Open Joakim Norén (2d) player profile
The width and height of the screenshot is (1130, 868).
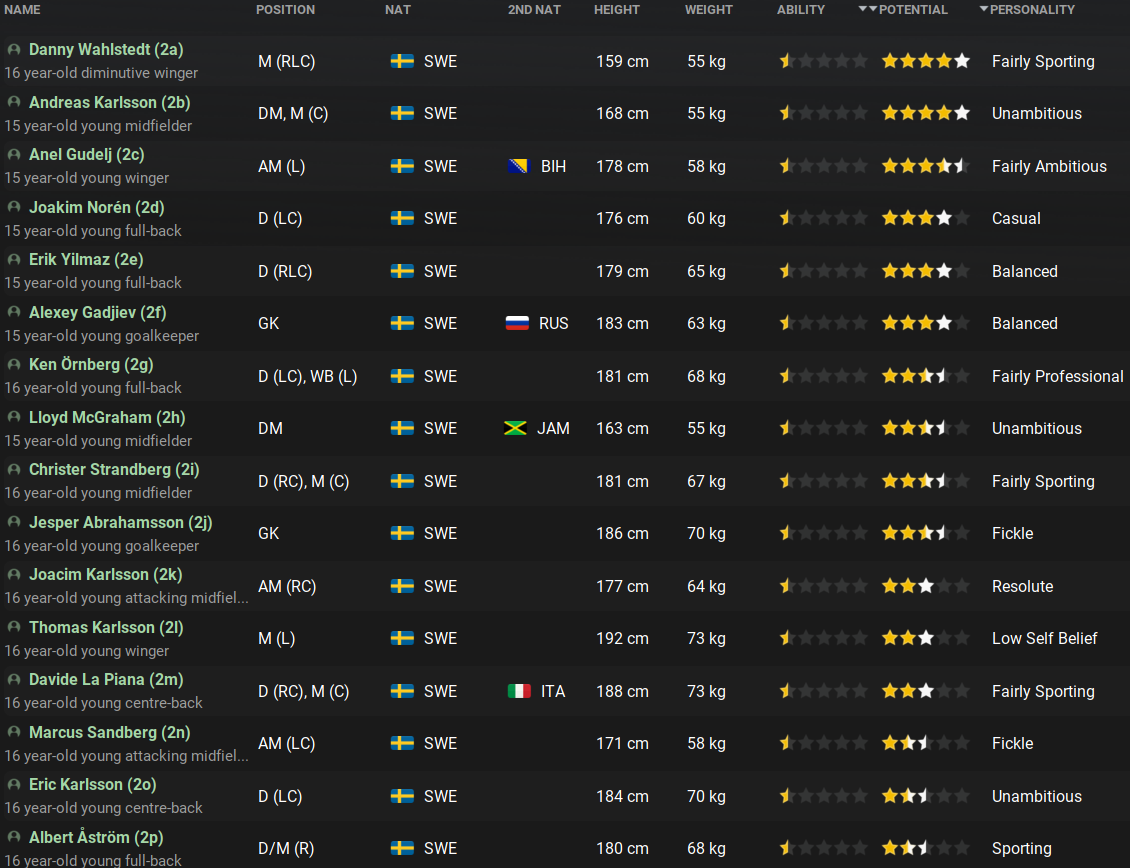click(x=97, y=207)
